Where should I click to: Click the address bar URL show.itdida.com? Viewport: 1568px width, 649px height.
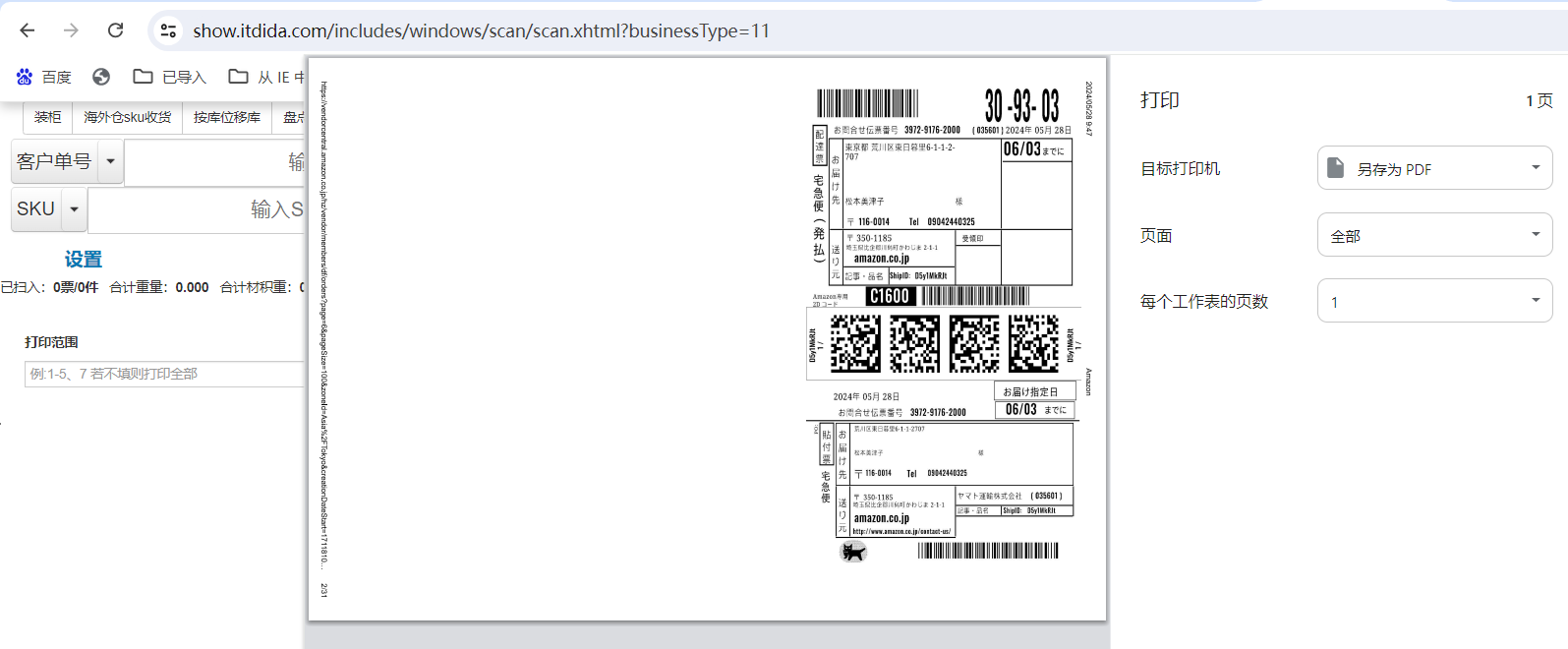pyautogui.click(x=481, y=30)
